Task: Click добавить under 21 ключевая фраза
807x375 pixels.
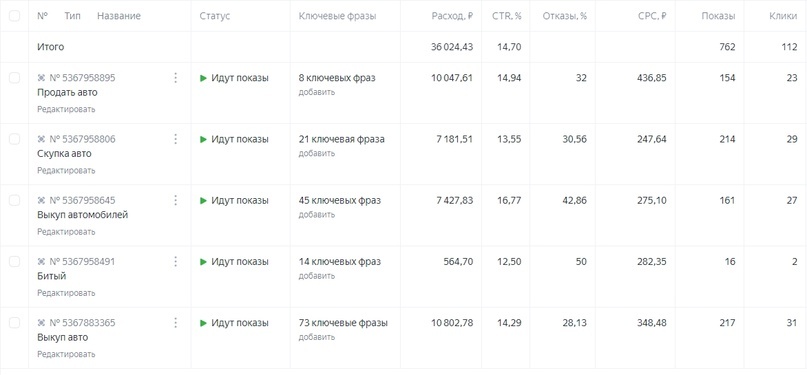Action: coord(317,153)
